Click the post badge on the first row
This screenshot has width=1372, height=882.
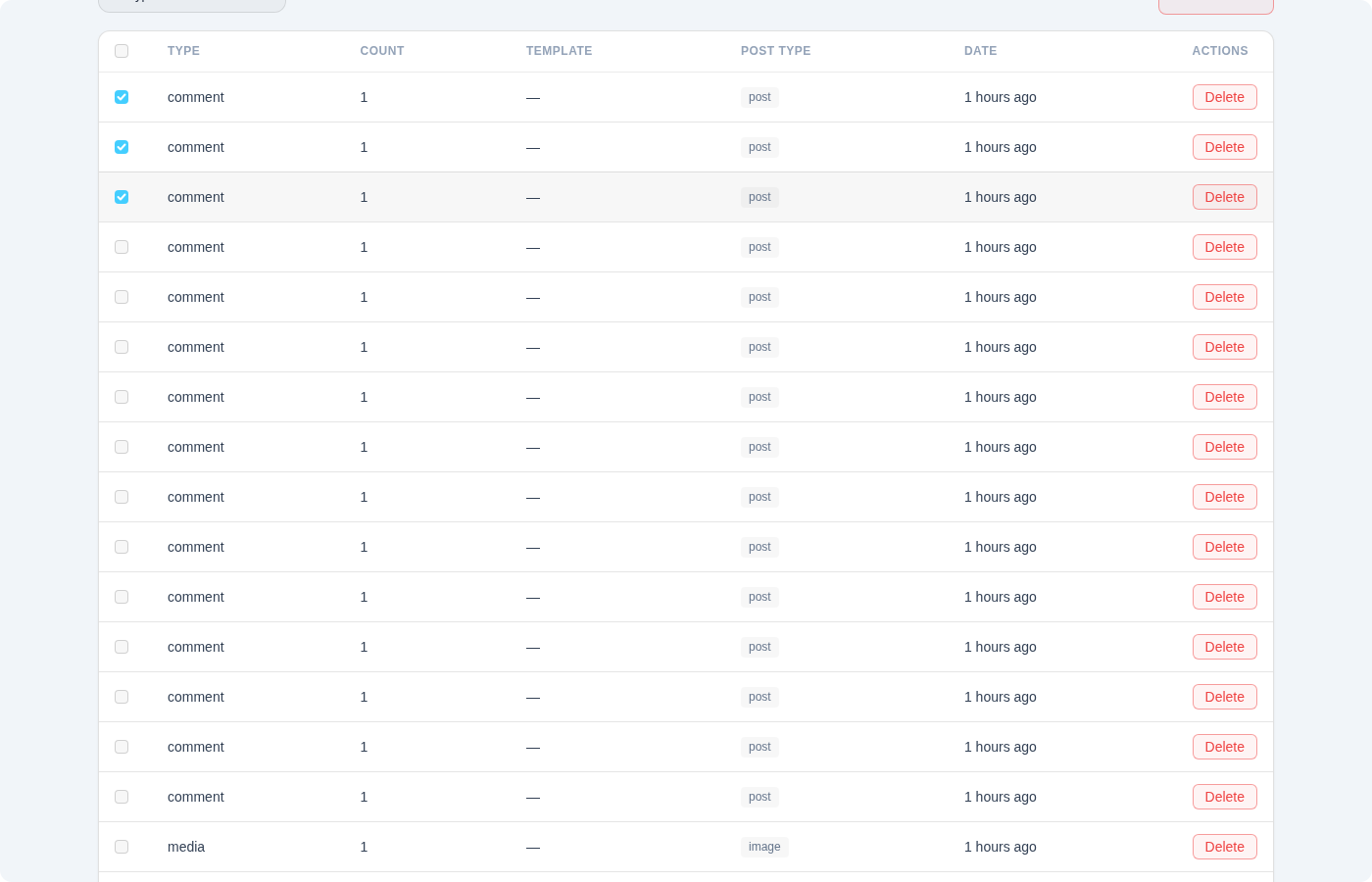click(x=759, y=97)
